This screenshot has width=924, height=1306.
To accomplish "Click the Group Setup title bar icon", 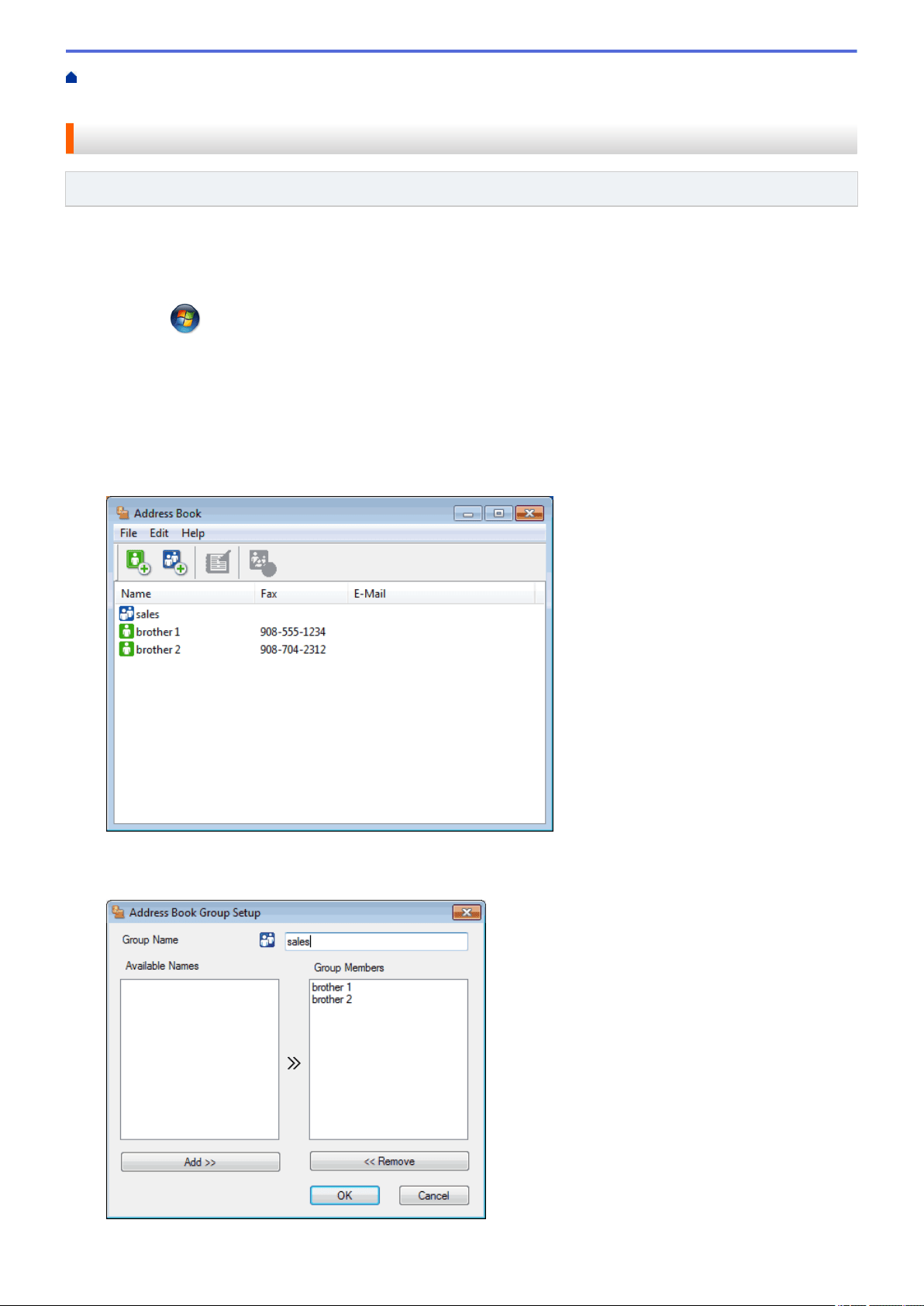I will tap(118, 912).
